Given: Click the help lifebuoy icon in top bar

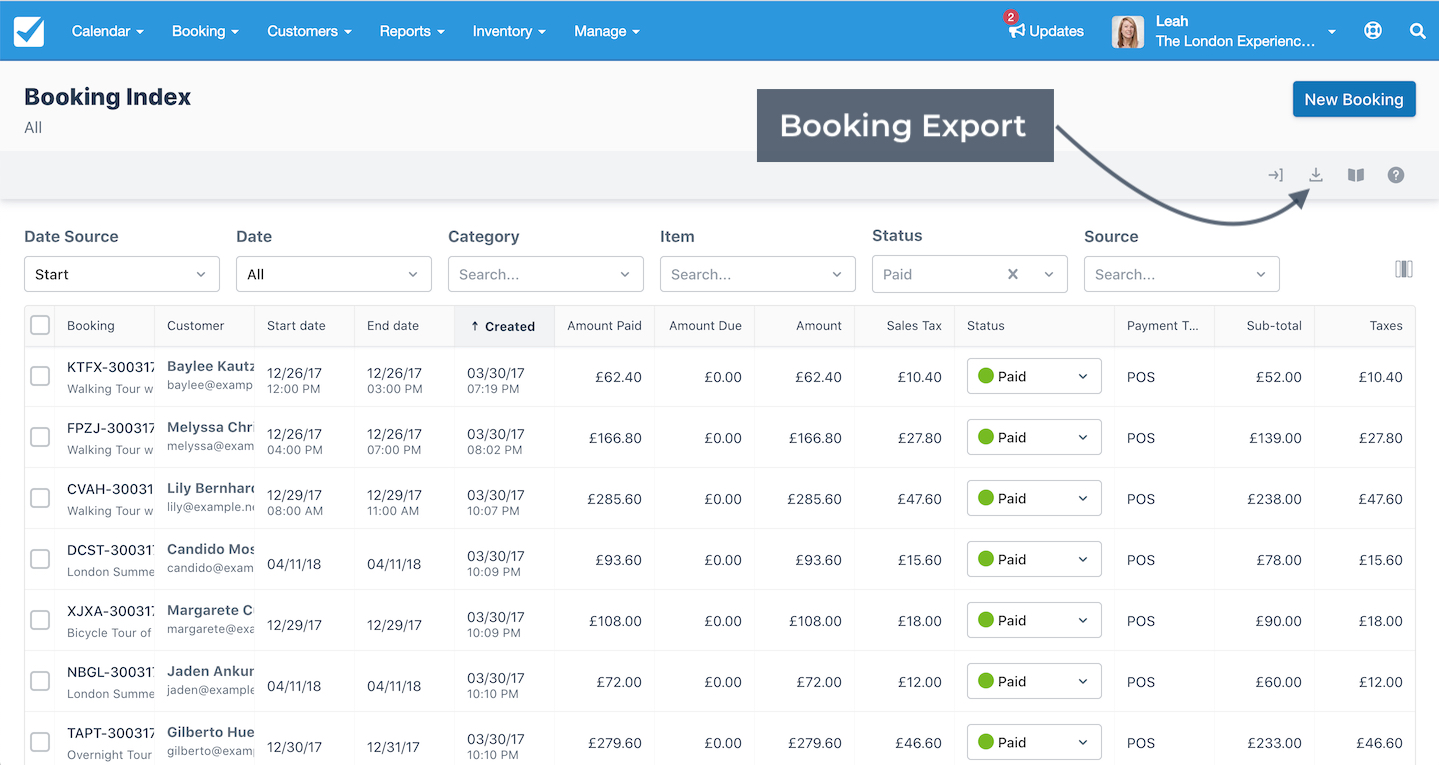Looking at the screenshot, I should point(1373,31).
